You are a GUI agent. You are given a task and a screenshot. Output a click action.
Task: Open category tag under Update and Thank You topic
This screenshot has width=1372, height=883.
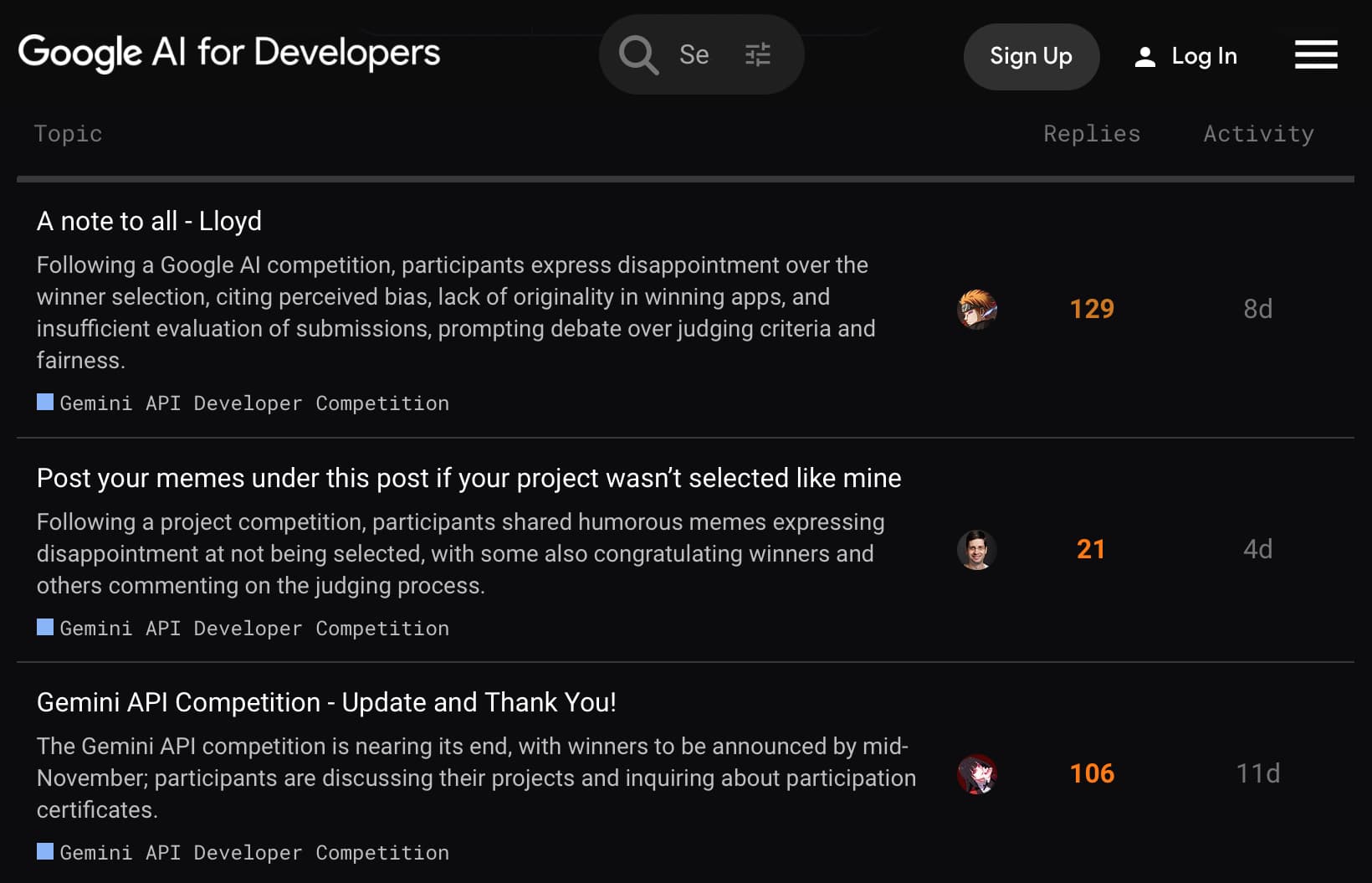point(243,853)
